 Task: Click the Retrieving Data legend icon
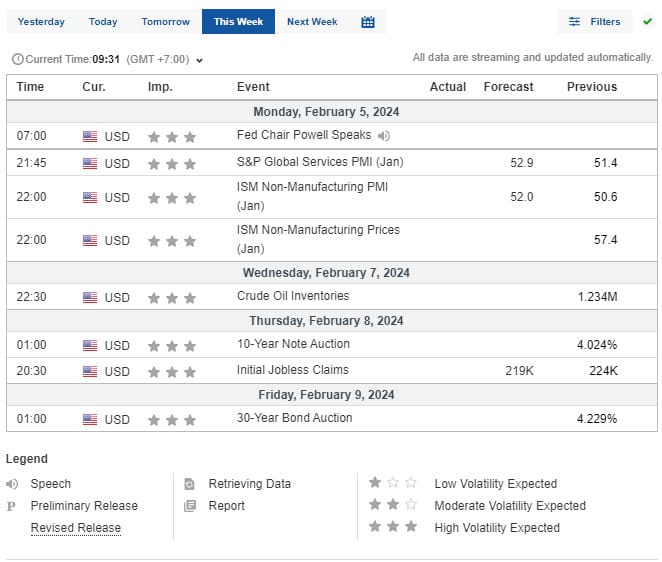pos(190,484)
